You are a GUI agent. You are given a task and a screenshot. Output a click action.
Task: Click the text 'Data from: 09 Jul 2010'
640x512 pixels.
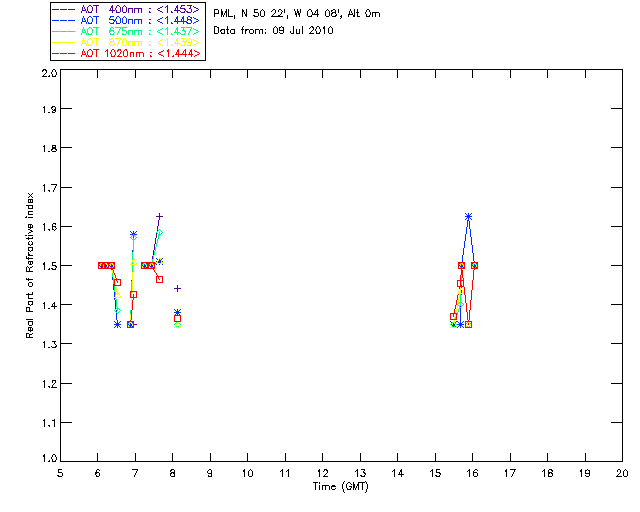[273, 31]
